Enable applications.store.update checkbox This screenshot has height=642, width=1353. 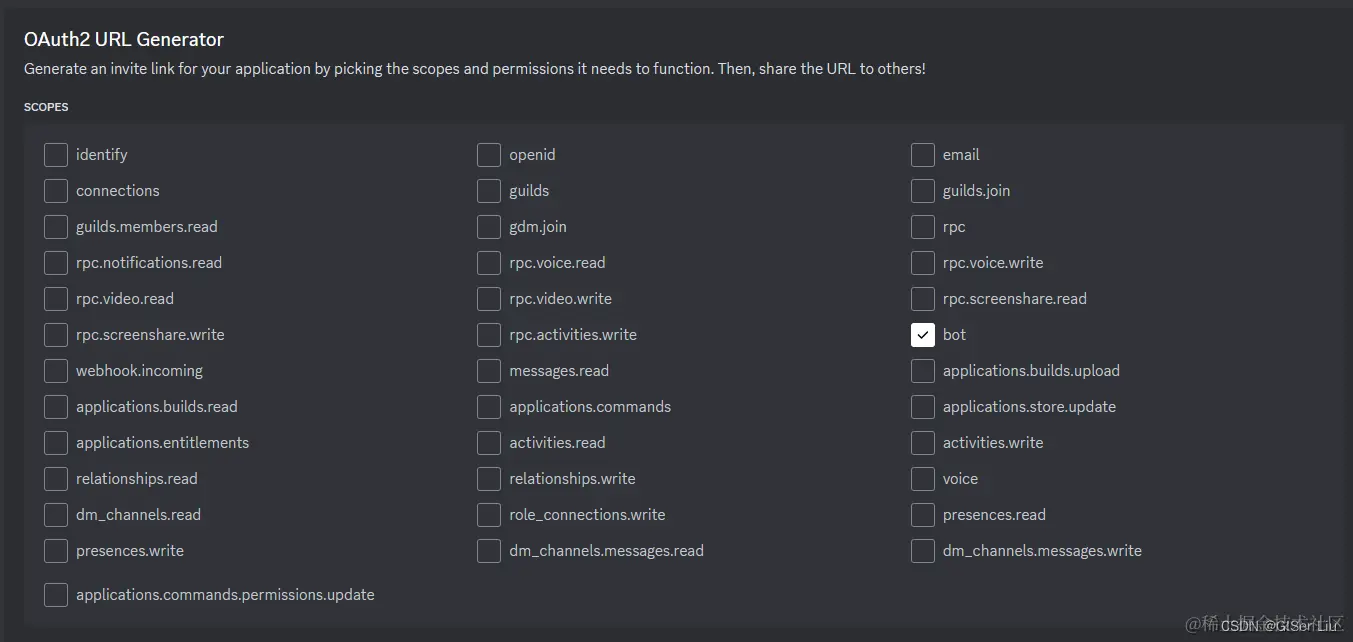[923, 407]
